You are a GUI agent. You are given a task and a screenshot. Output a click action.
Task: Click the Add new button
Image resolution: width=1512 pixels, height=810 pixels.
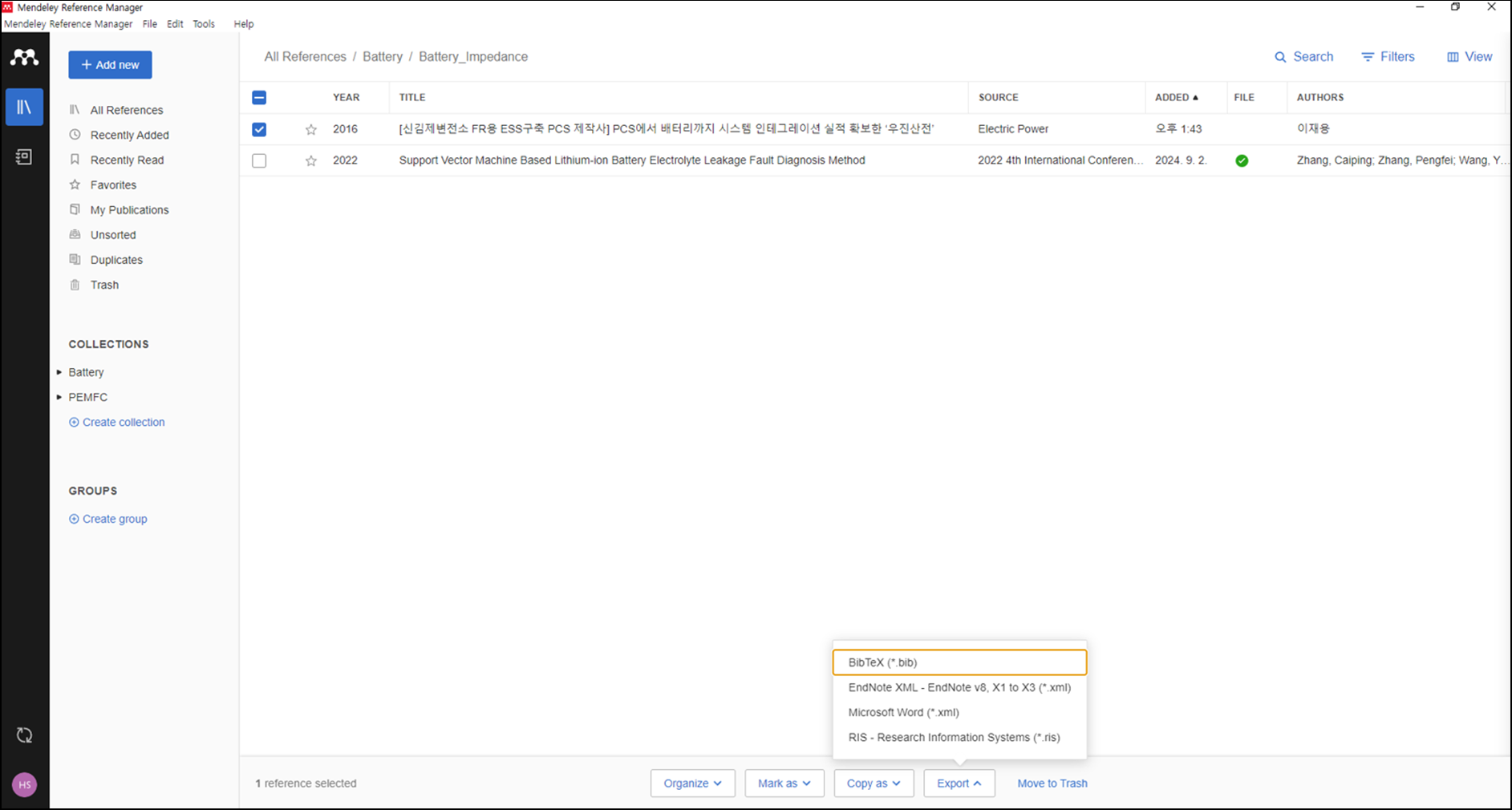pyautogui.click(x=110, y=65)
